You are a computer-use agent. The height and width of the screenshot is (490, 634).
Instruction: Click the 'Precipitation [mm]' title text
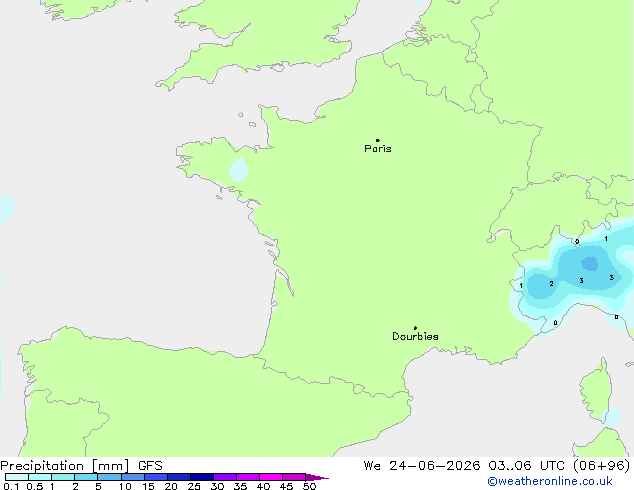(x=65, y=466)
